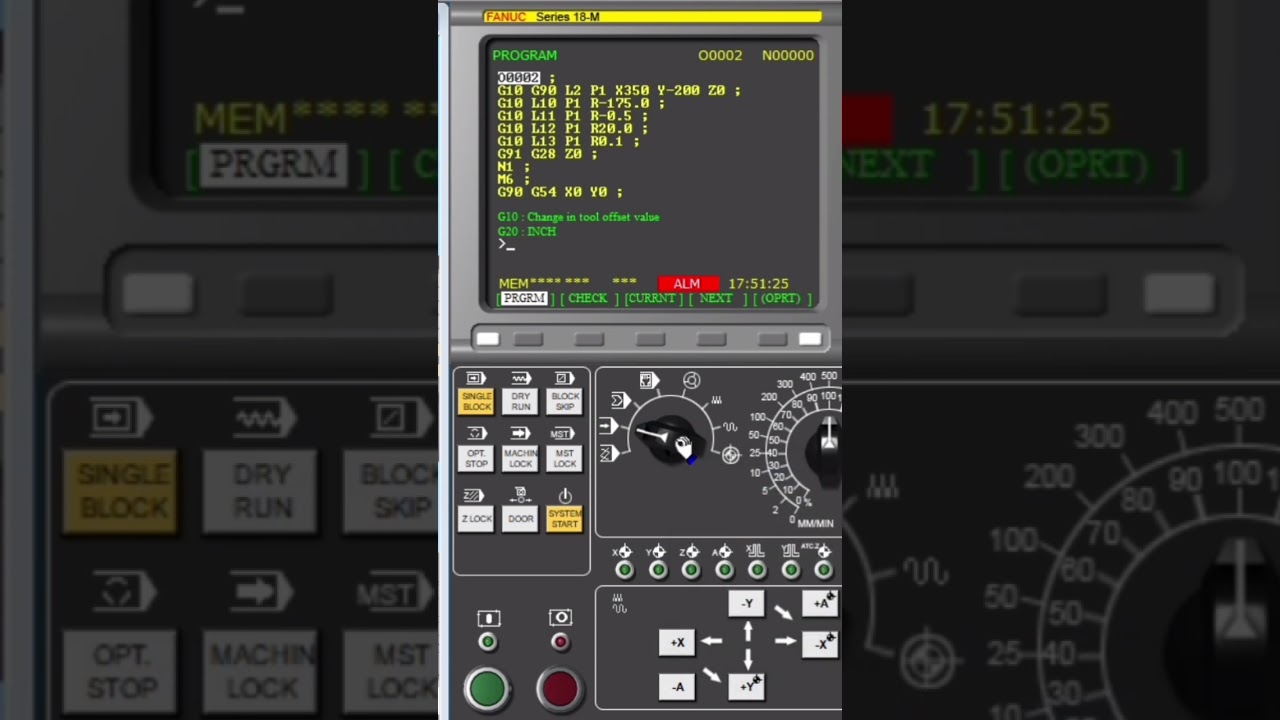Toggle the OPT. STOP button
The image size is (1280, 720).
(x=476, y=459)
